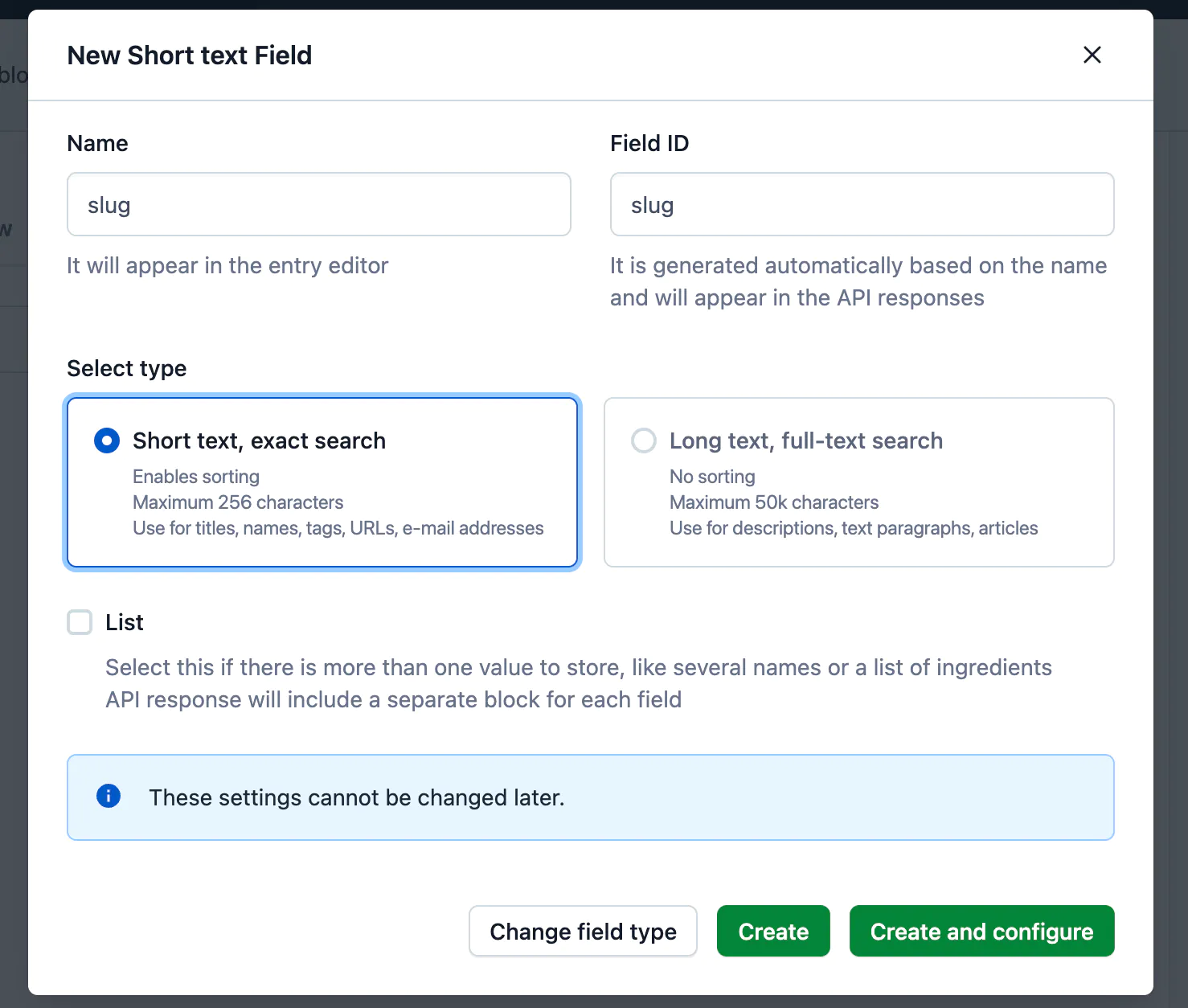The height and width of the screenshot is (1008, 1188).
Task: Click 'Use for descriptions, text paragraphs, articles'
Action: (x=854, y=528)
